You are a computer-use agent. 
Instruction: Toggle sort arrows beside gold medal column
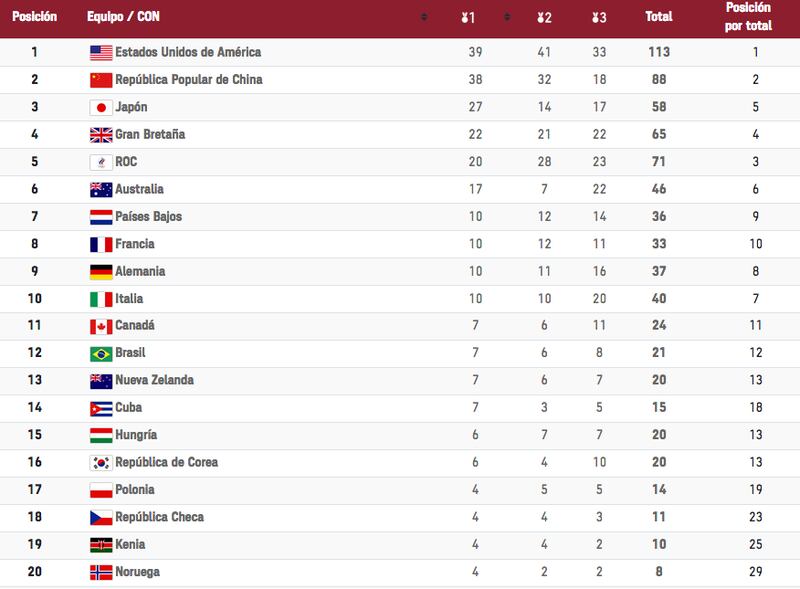pyautogui.click(x=507, y=17)
